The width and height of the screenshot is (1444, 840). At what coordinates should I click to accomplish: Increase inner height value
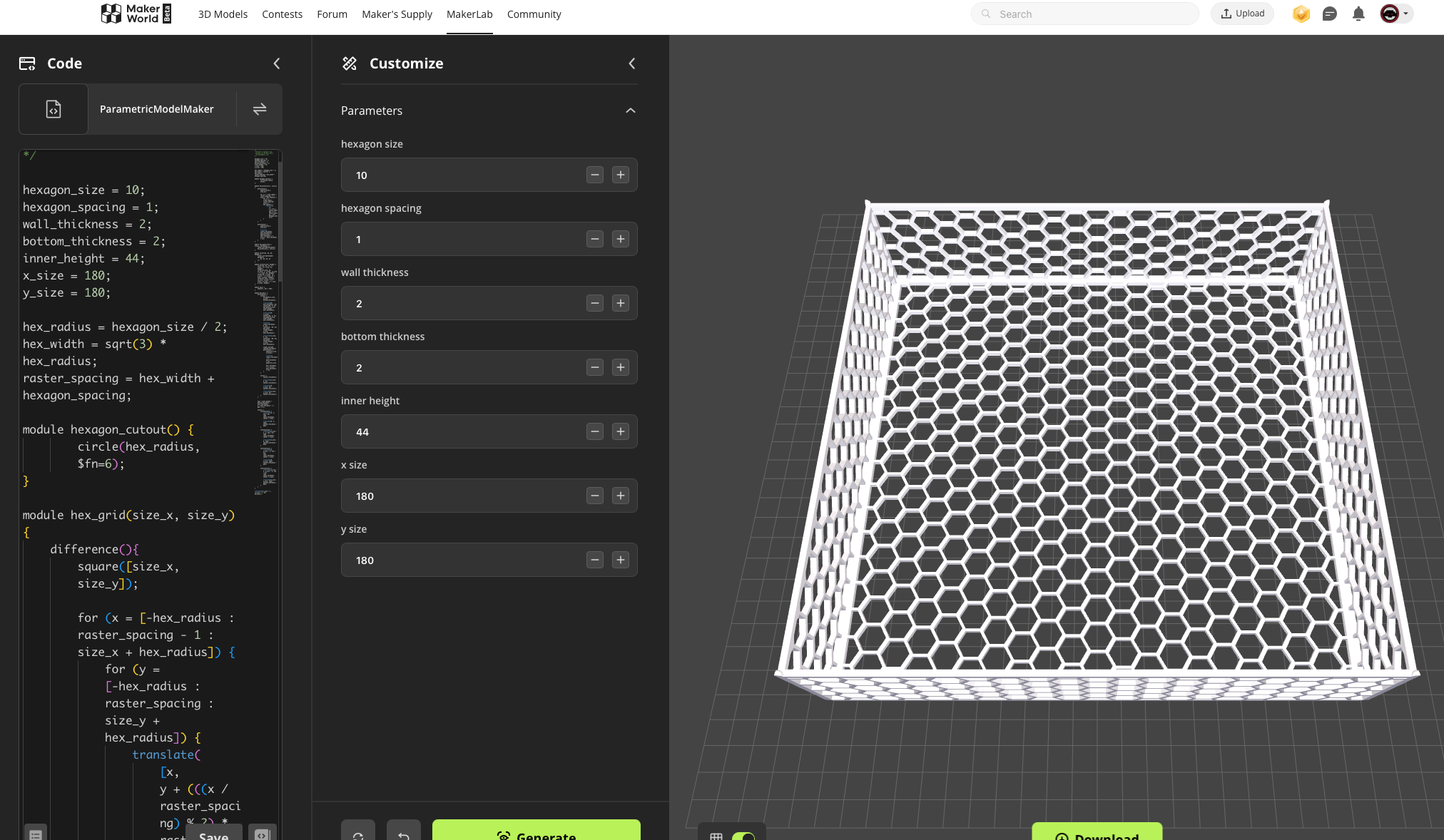[x=621, y=431]
